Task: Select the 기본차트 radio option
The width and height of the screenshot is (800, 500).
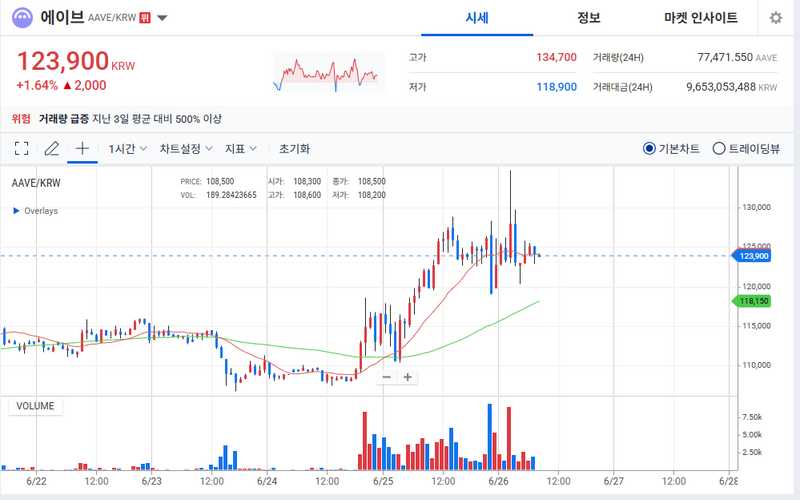Action: (671, 148)
